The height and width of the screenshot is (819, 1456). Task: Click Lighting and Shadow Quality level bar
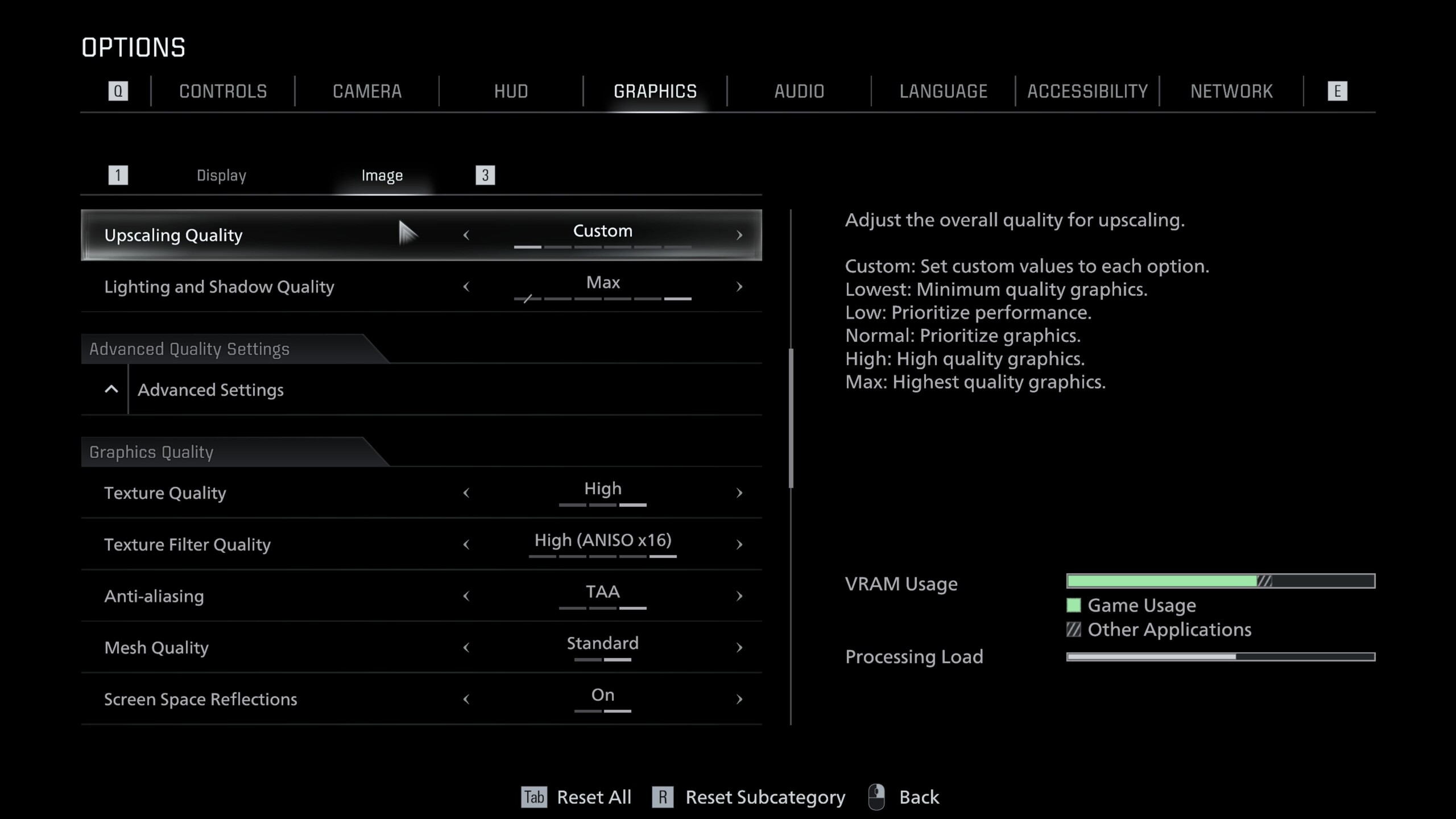[602, 299]
